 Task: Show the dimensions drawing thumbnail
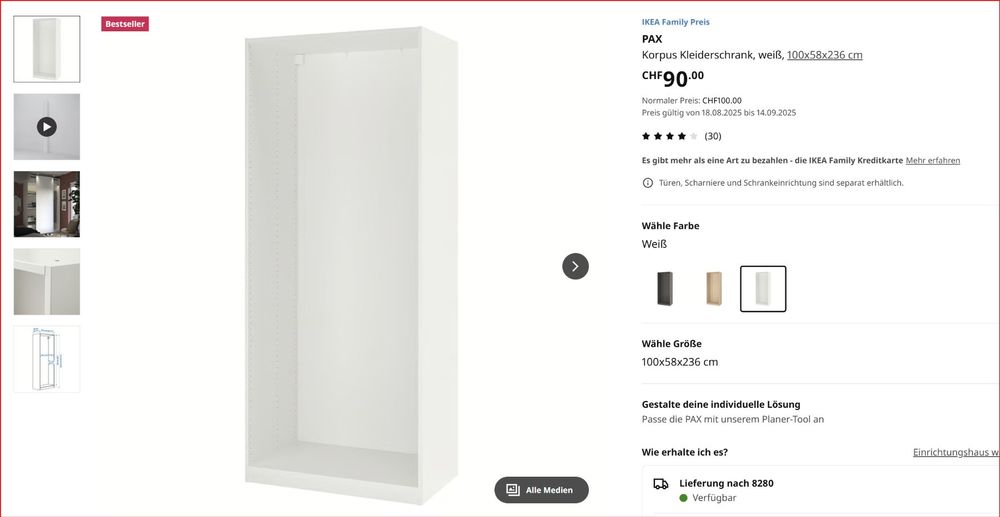(47, 359)
